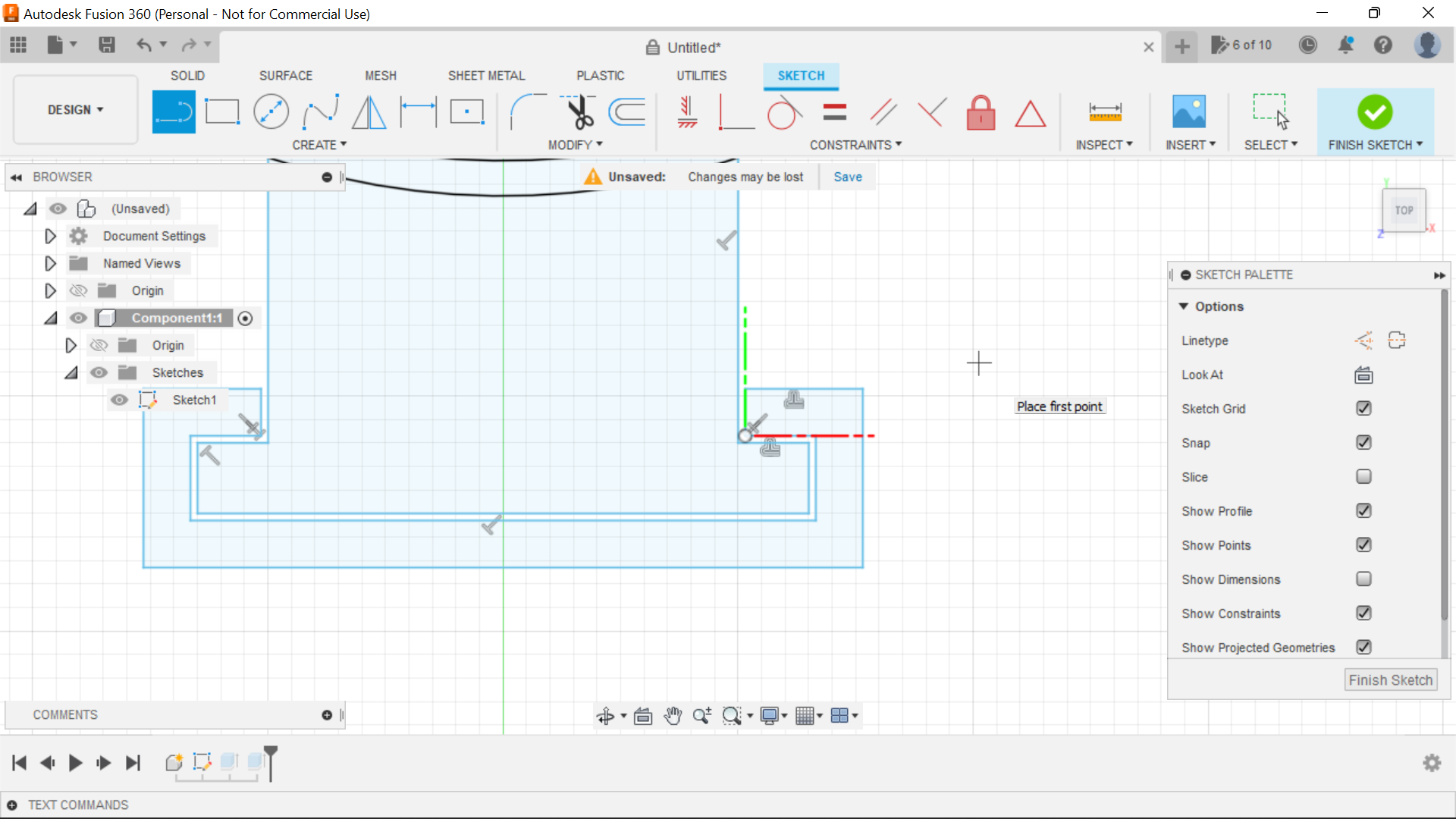The width and height of the screenshot is (1456, 819).
Task: Disable the Sketch Grid option
Action: (1363, 408)
